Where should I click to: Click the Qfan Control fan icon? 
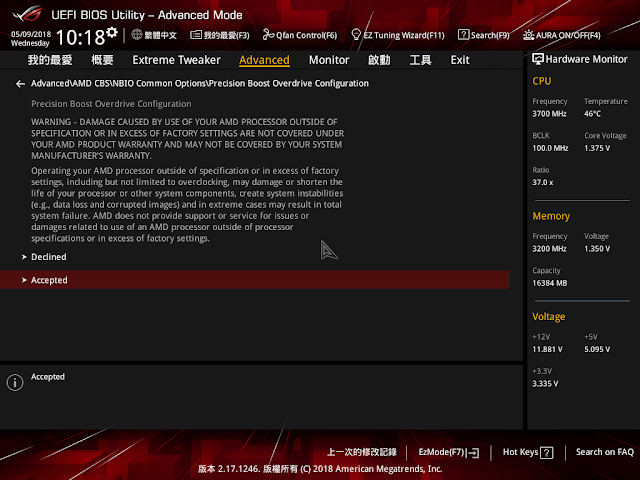pyautogui.click(x=268, y=35)
